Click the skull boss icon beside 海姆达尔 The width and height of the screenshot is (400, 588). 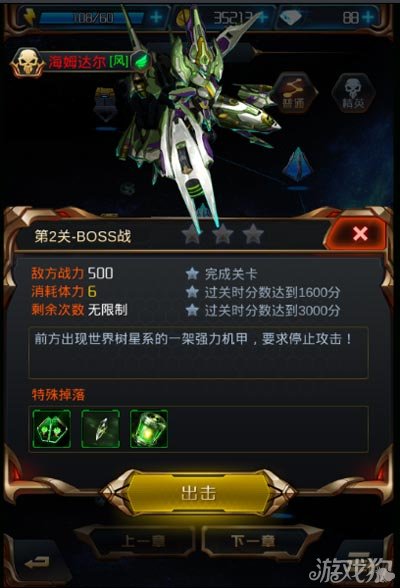tap(27, 63)
